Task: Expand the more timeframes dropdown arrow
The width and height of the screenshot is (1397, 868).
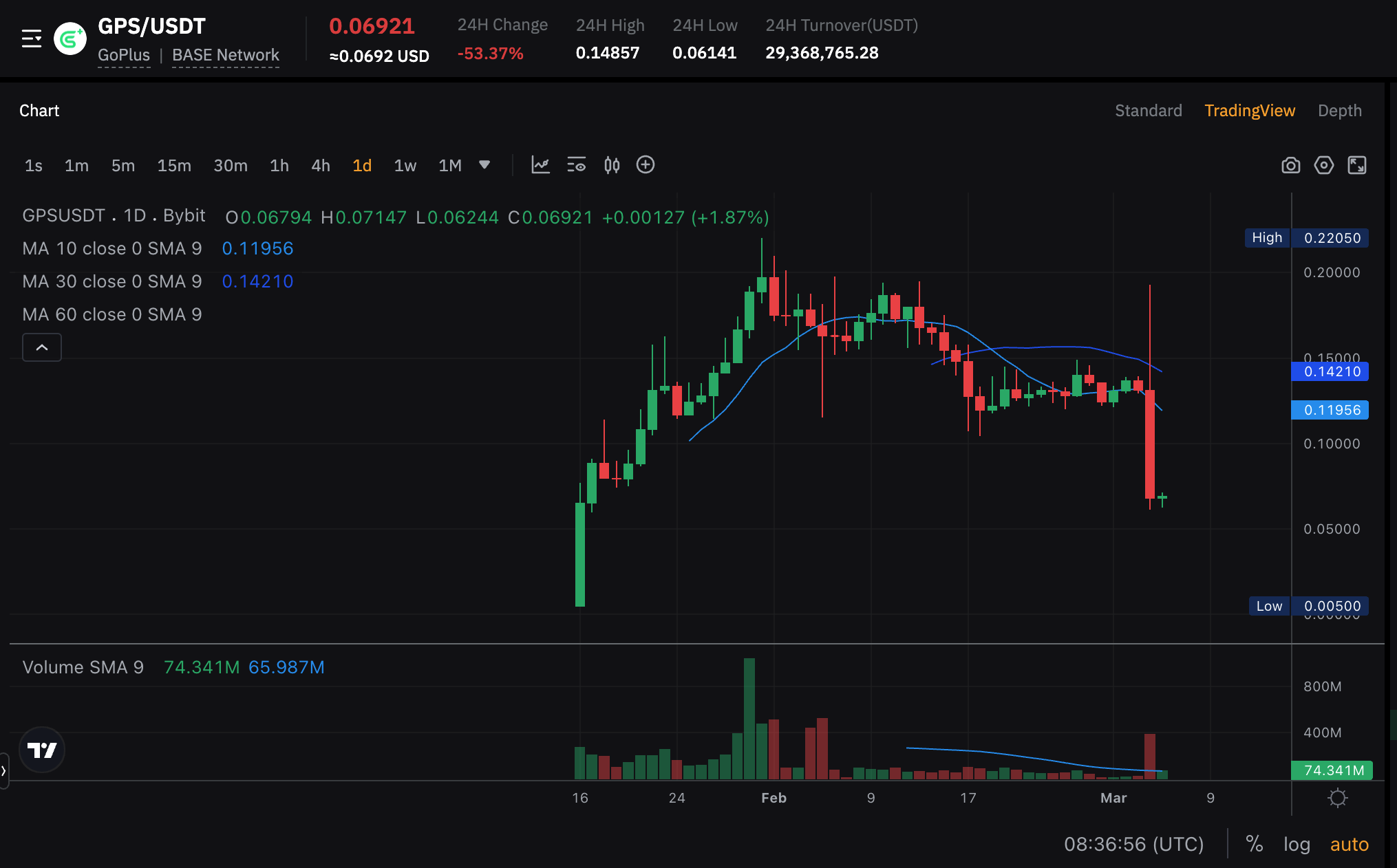Action: click(x=484, y=165)
